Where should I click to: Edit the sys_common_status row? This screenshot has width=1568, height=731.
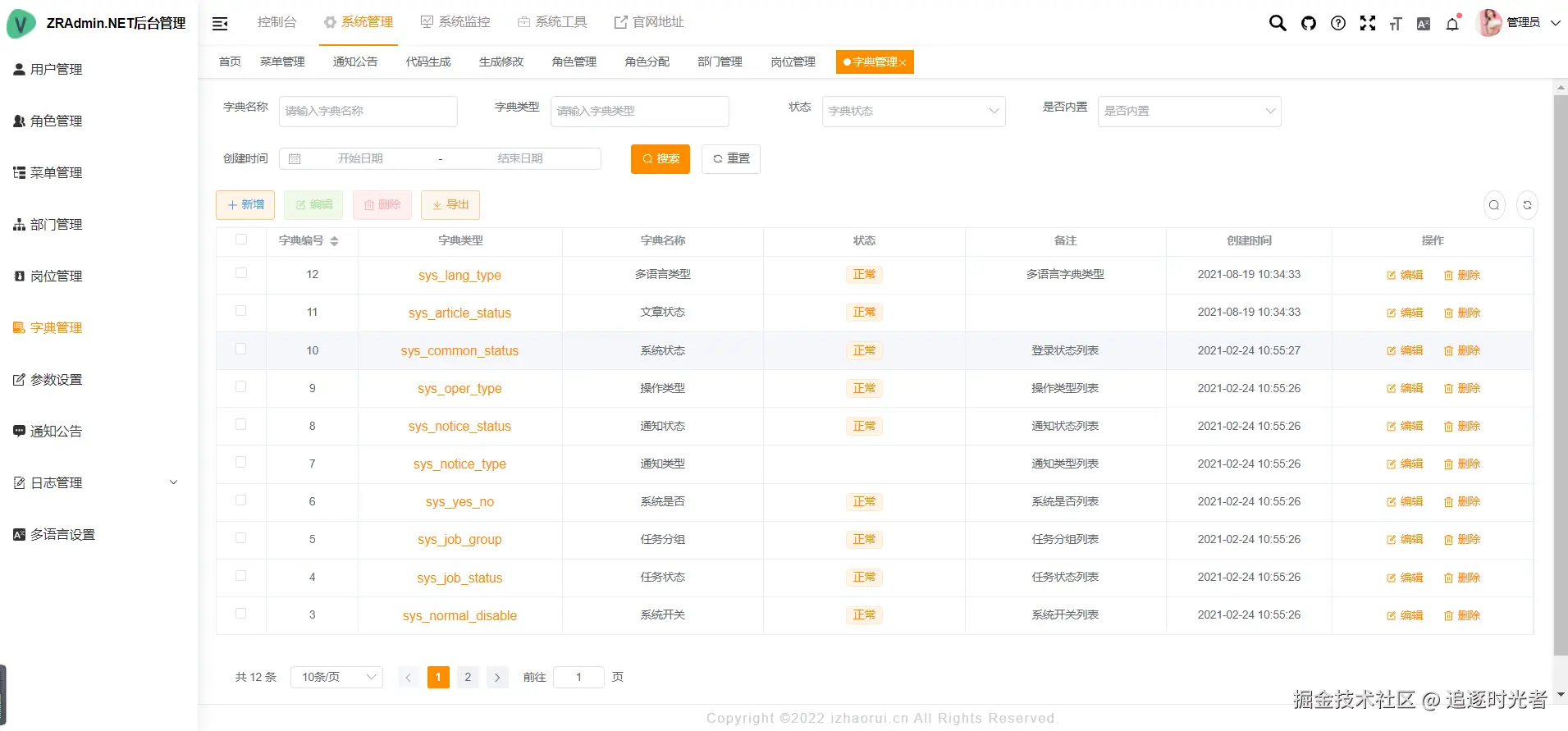coord(1405,350)
